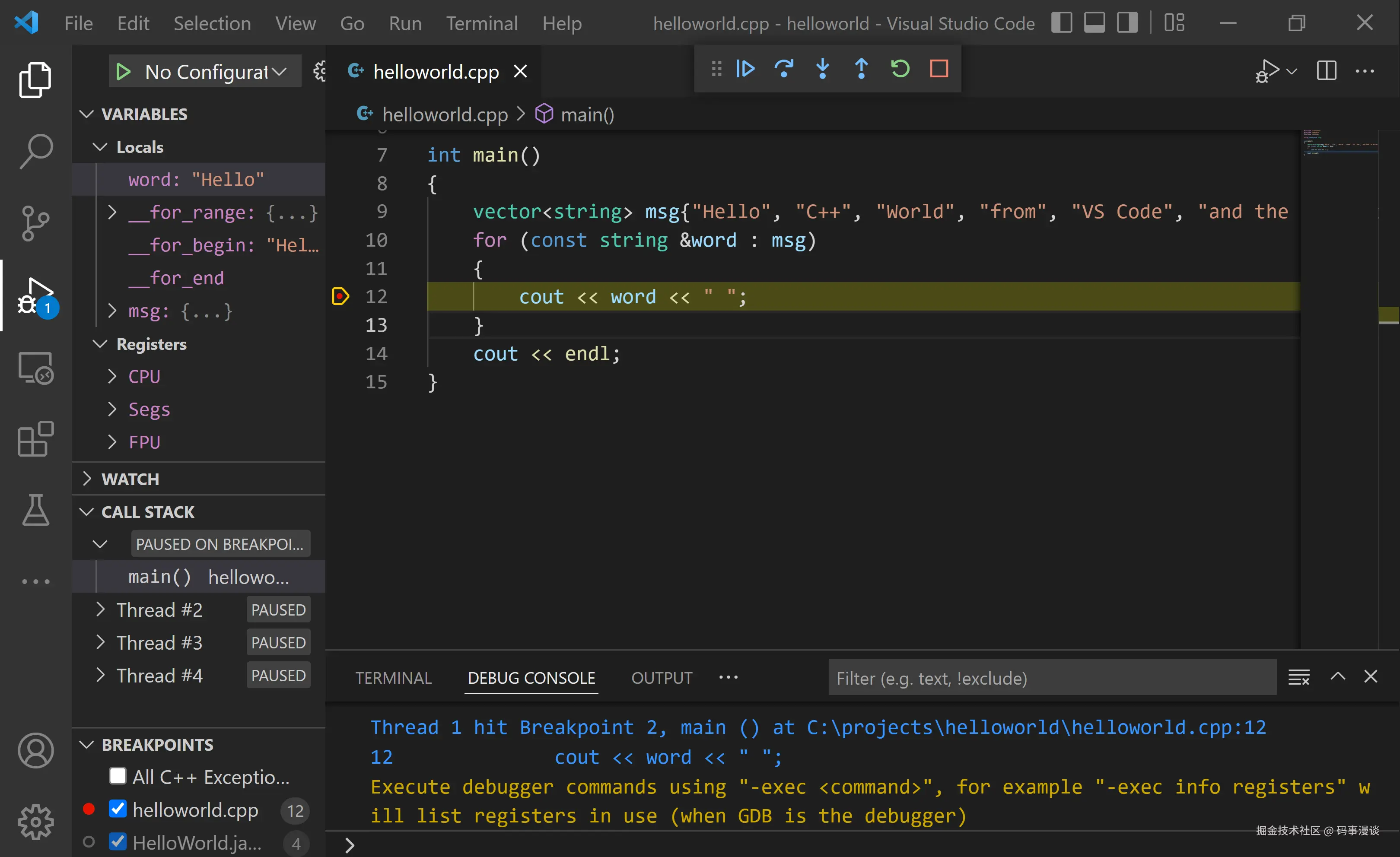Click the Restart debugging icon

(x=900, y=69)
